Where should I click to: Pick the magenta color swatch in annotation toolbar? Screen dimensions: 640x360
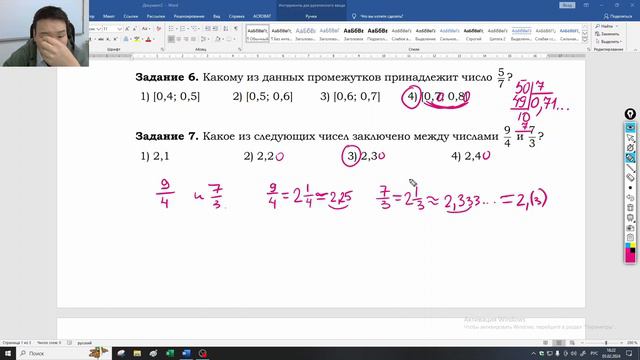(629, 256)
